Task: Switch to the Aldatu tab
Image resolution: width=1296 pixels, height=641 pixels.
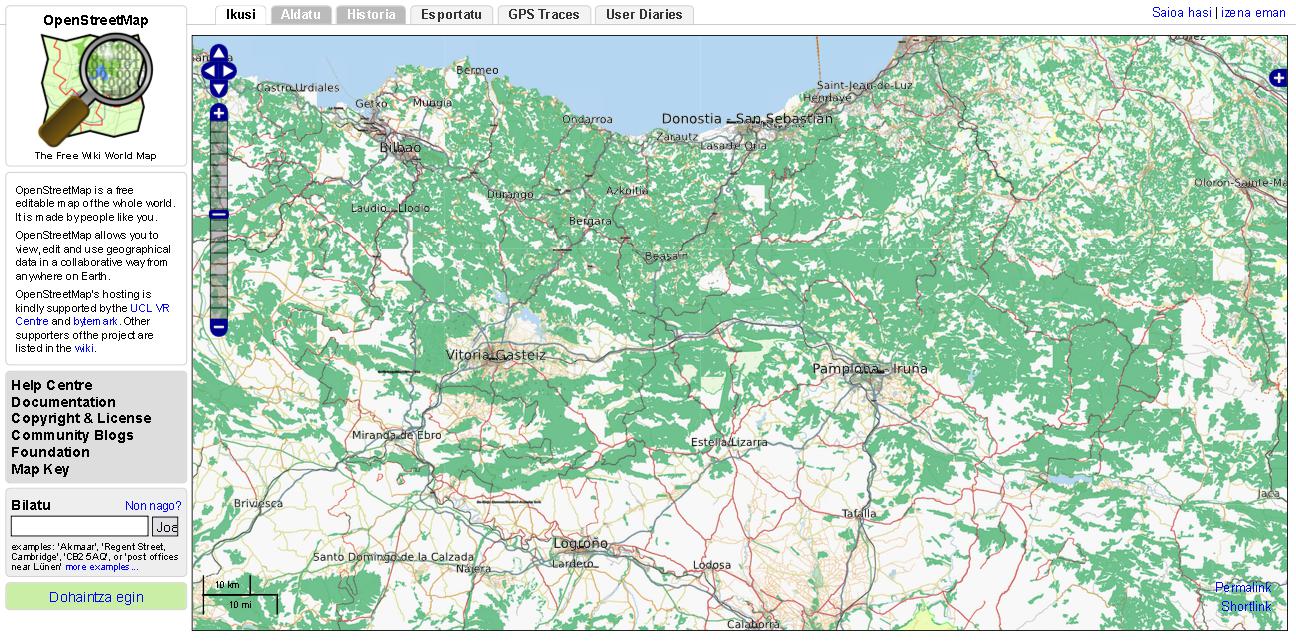Action: (x=301, y=15)
